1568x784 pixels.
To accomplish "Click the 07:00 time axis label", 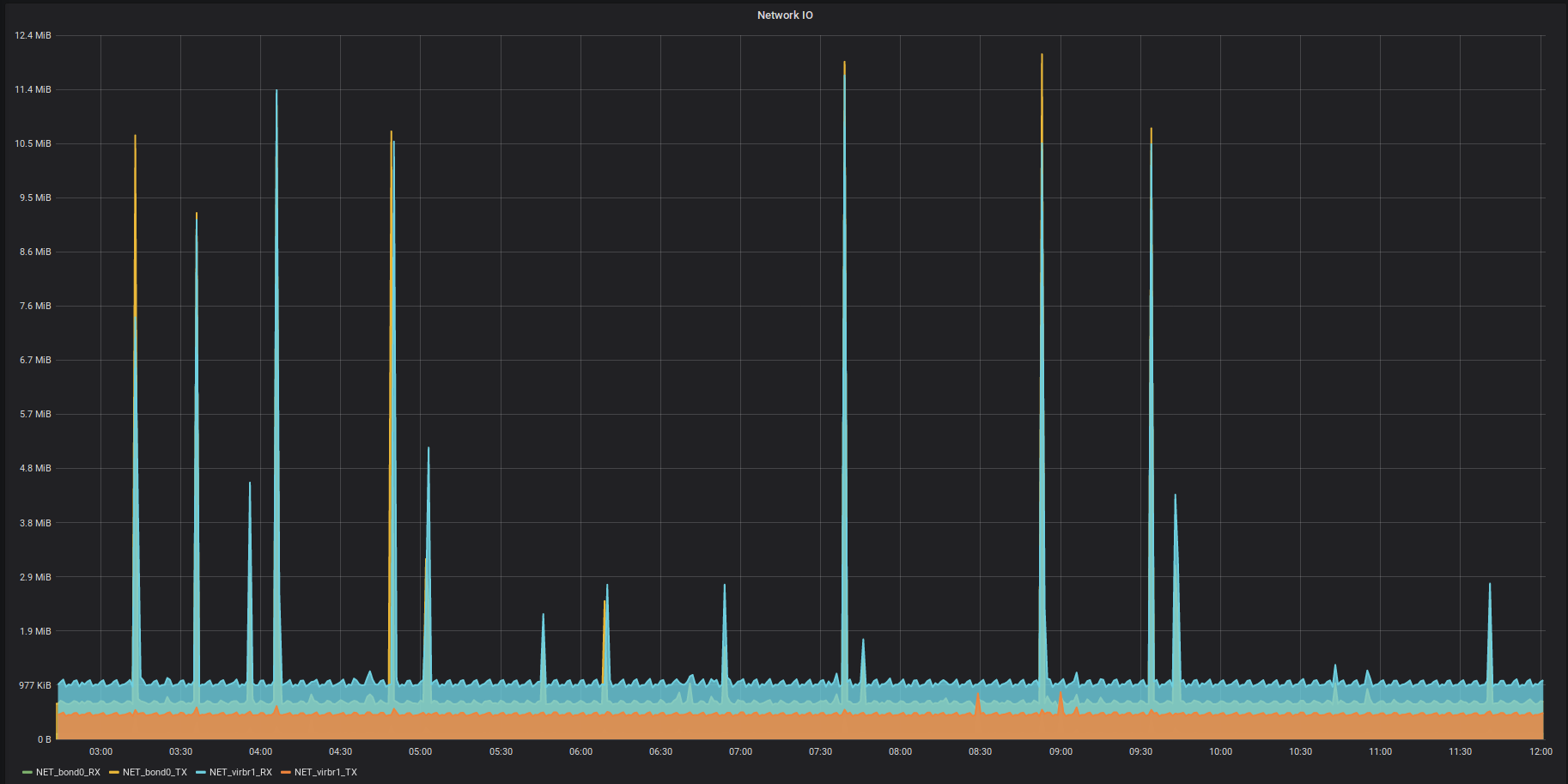I will pyautogui.click(x=740, y=751).
